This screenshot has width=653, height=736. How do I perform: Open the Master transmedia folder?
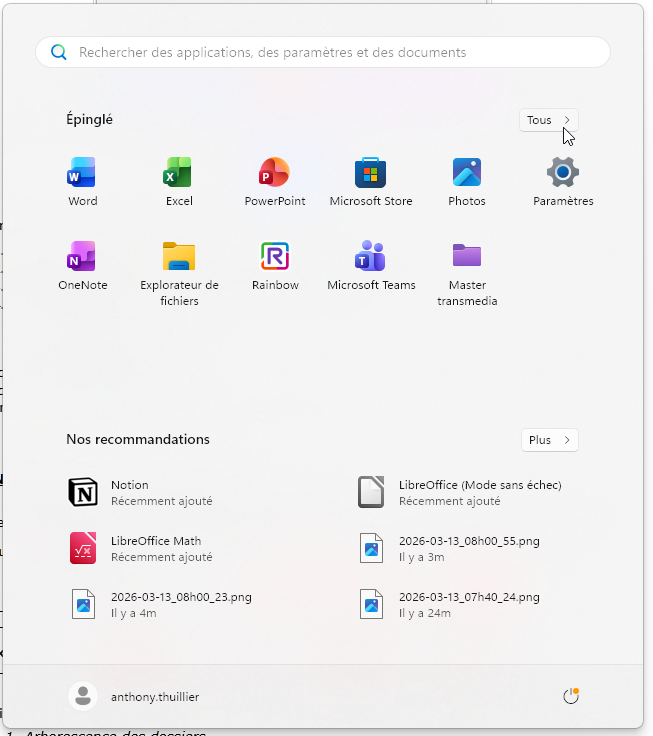pos(467,274)
